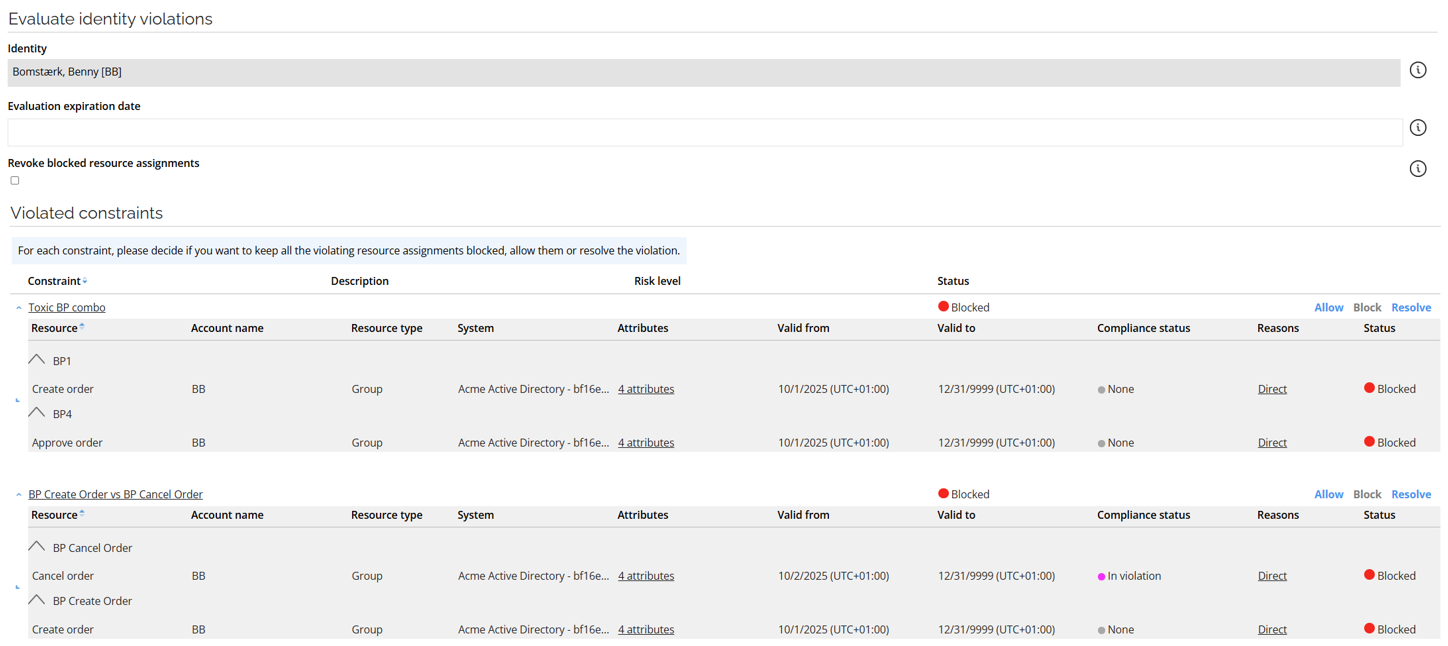The image size is (1448, 646).
Task: Open the Toxic BP combo constraint link
Action: (66, 308)
